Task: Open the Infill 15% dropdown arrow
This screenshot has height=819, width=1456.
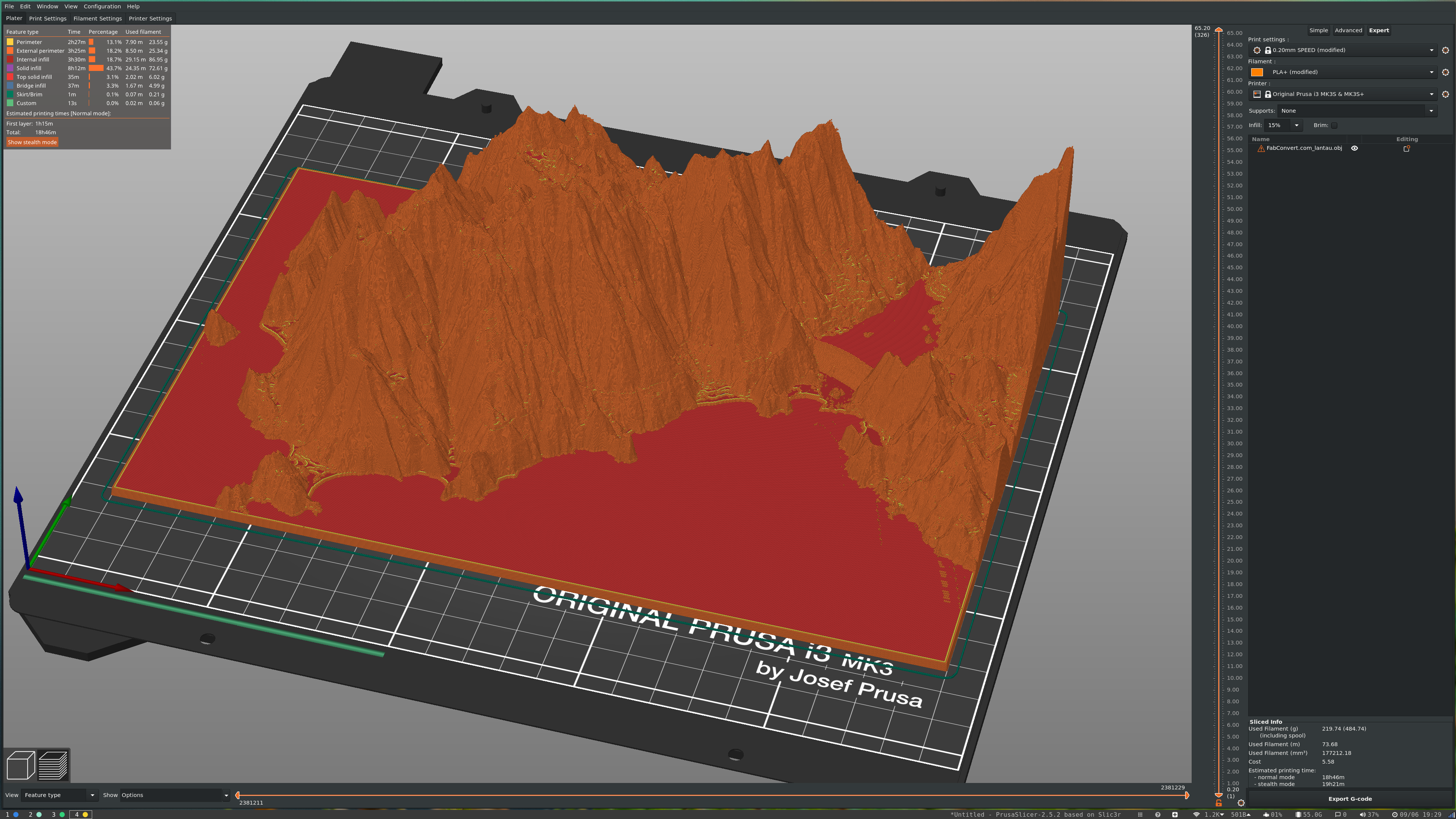Action: tap(1296, 126)
